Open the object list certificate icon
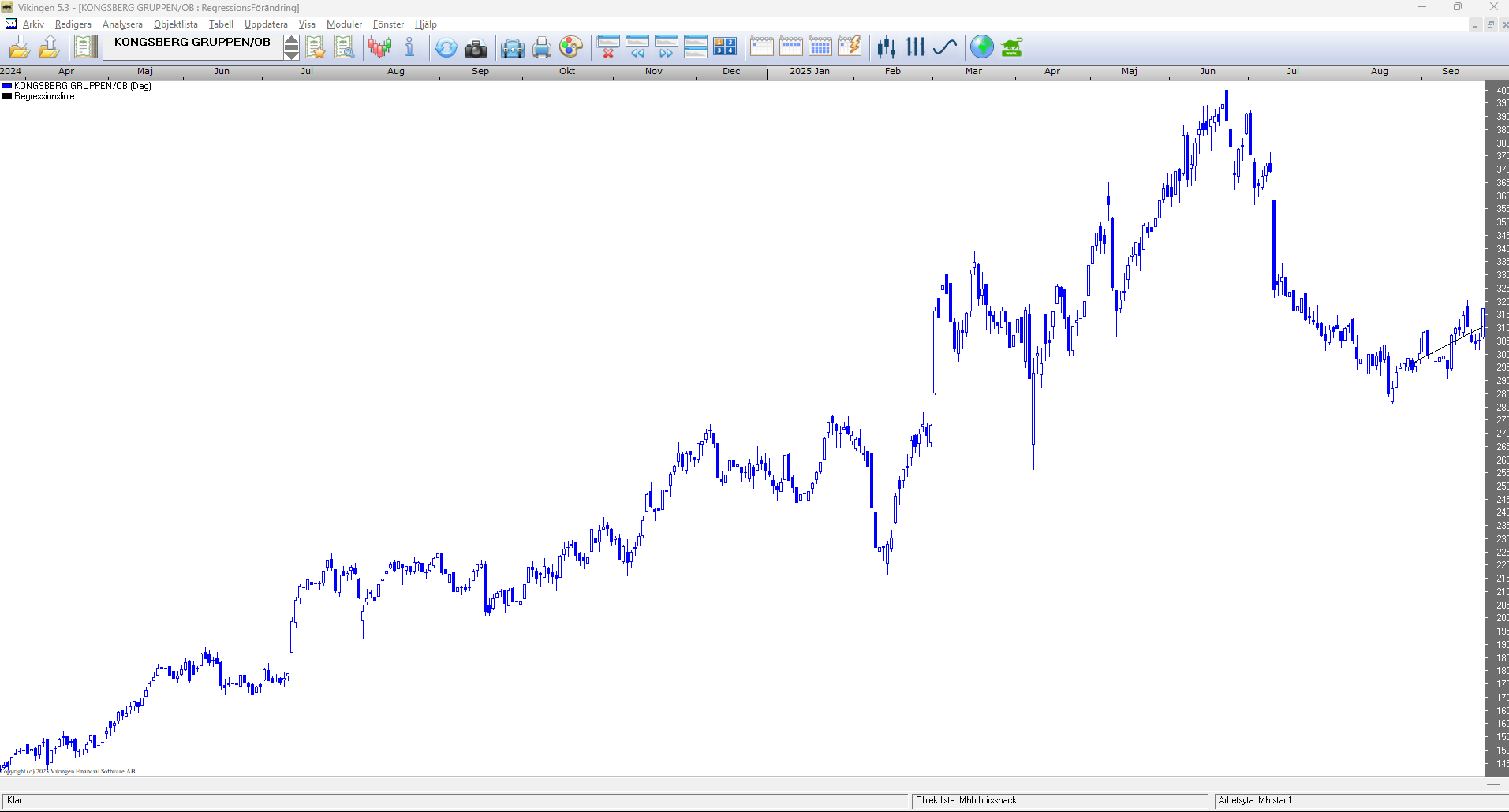The image size is (1509, 812). [85, 48]
